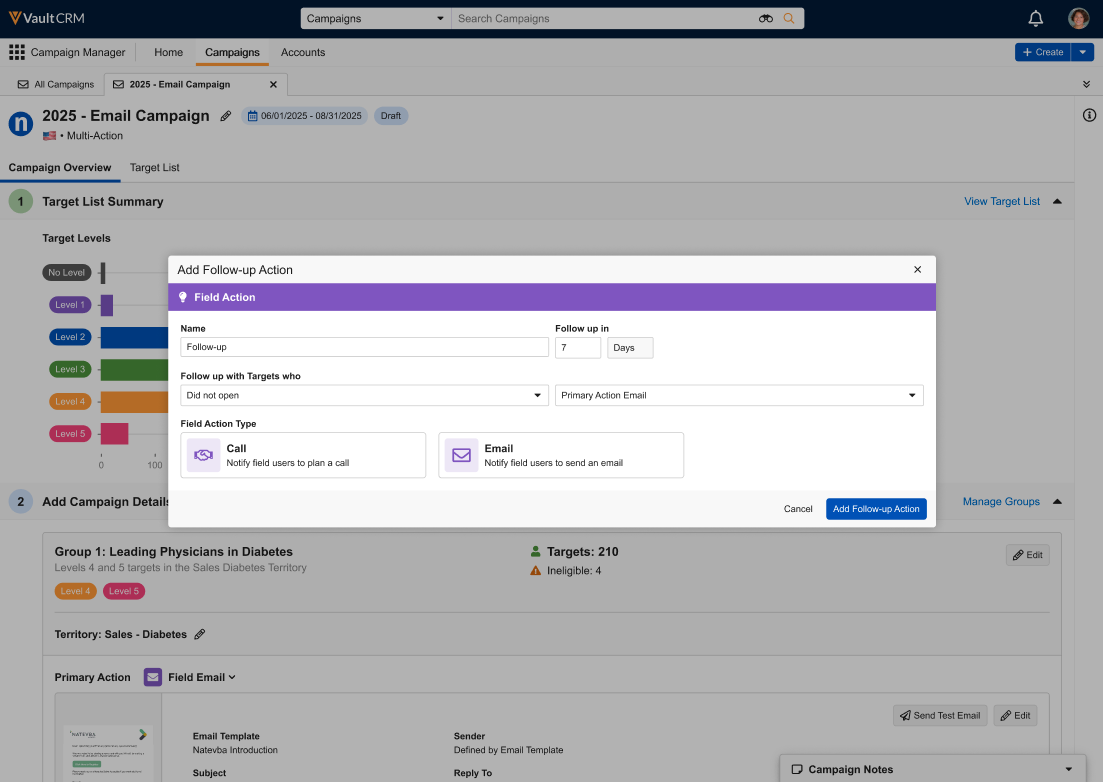Select the Email field action type
Screen dimensions: 1103x782
pos(561,455)
